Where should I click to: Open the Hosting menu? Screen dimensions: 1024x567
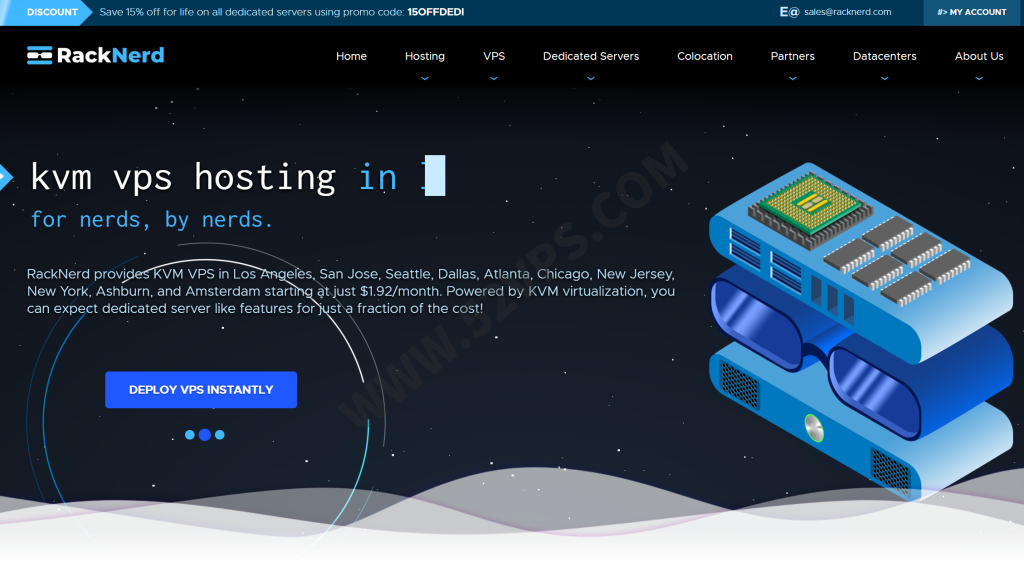tap(424, 56)
